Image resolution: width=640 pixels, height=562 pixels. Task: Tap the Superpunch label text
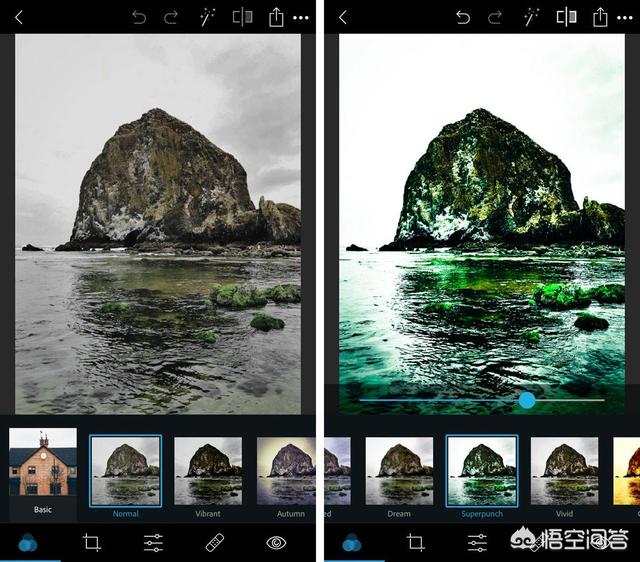482,514
